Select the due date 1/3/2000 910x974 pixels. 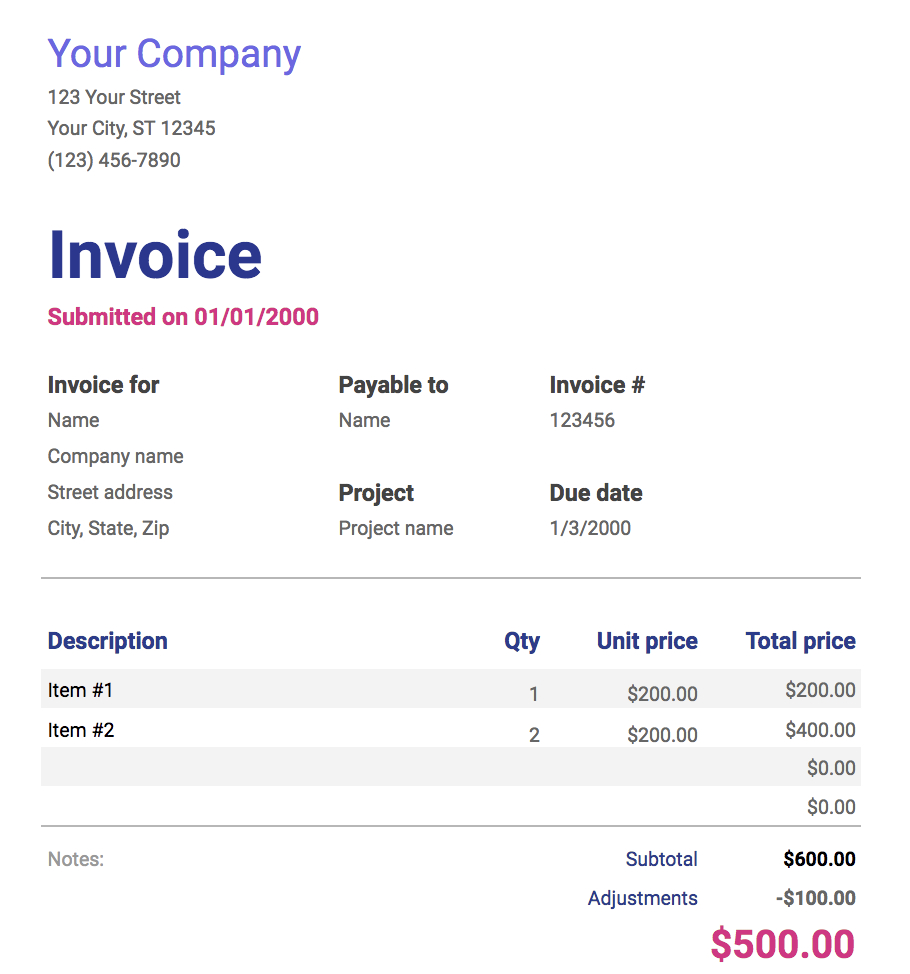point(590,528)
